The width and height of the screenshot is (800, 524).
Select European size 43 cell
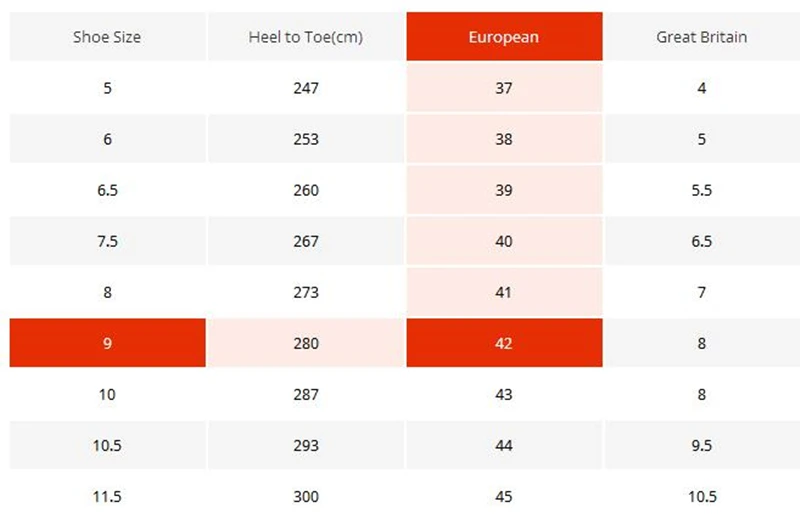pos(504,394)
